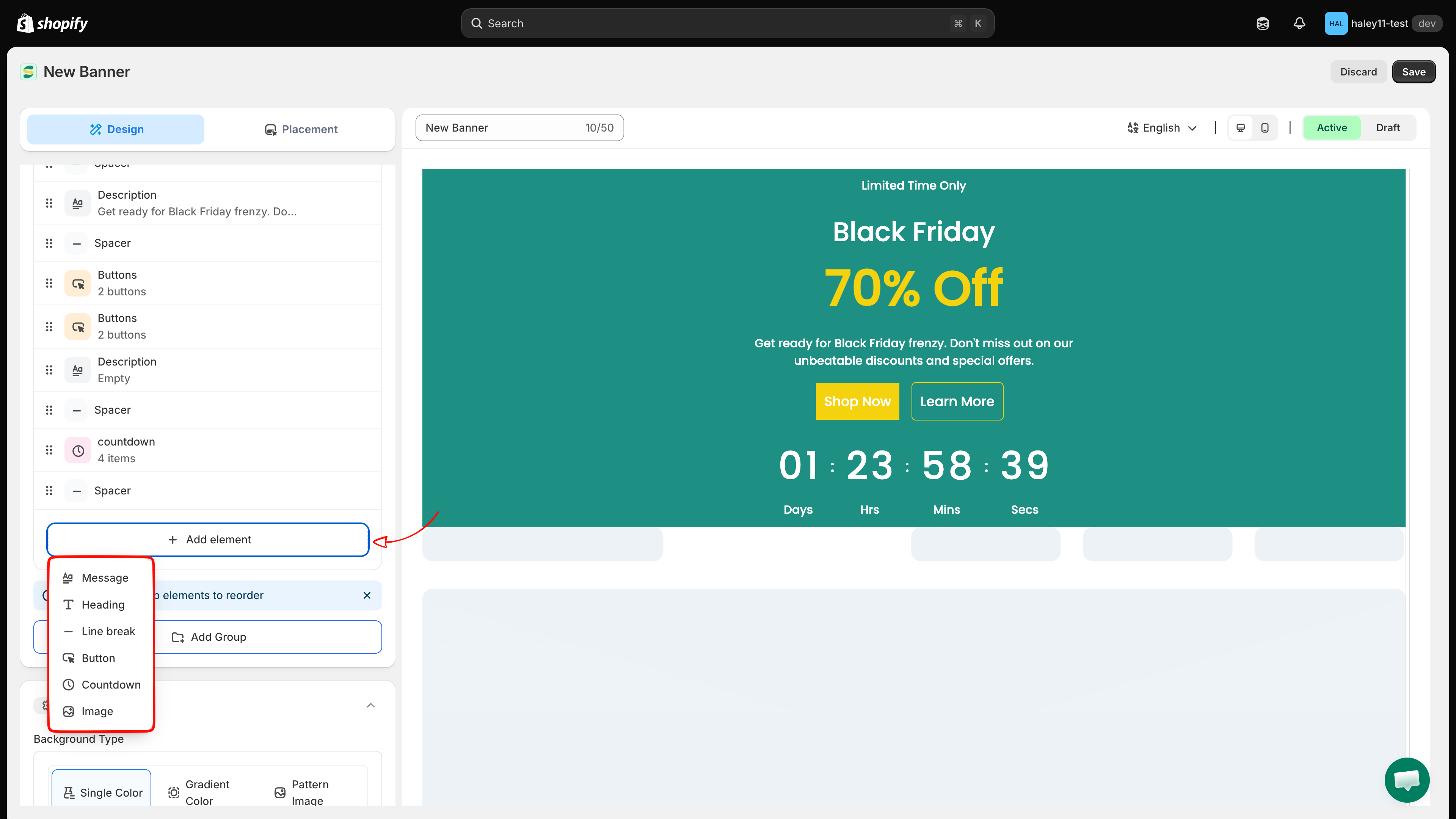The width and height of the screenshot is (1456, 819).
Task: Click the Empty Description text icon
Action: click(x=77, y=370)
